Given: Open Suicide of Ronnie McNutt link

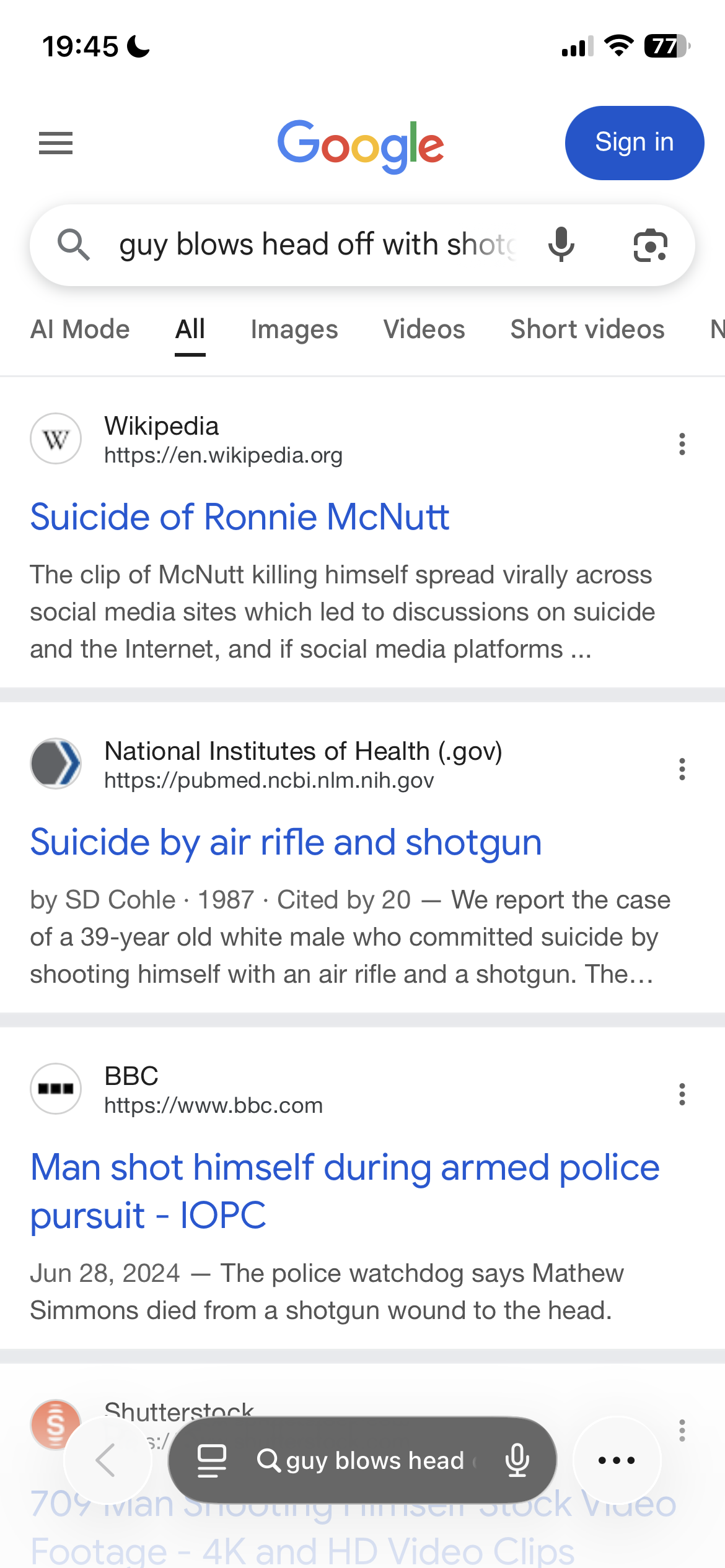Looking at the screenshot, I should click(240, 517).
